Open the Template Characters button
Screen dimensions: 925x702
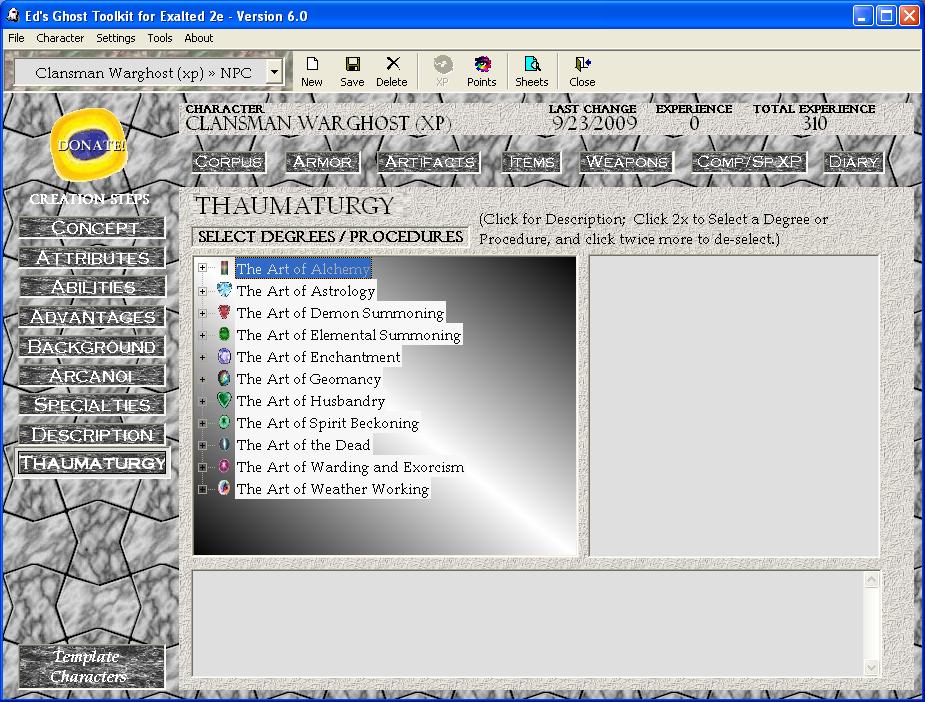point(91,667)
